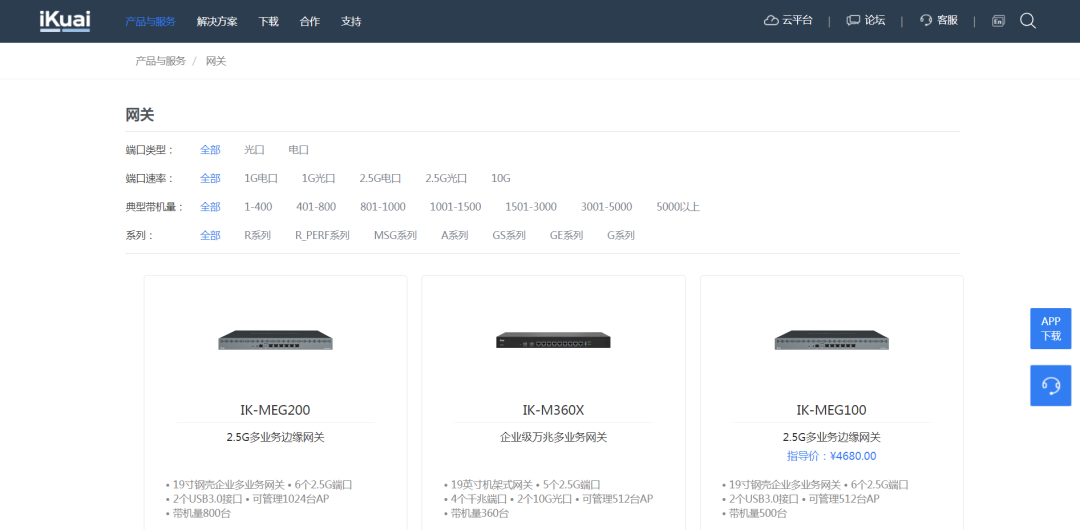
Task: Filter capacity by 401-800
Action: pos(316,207)
